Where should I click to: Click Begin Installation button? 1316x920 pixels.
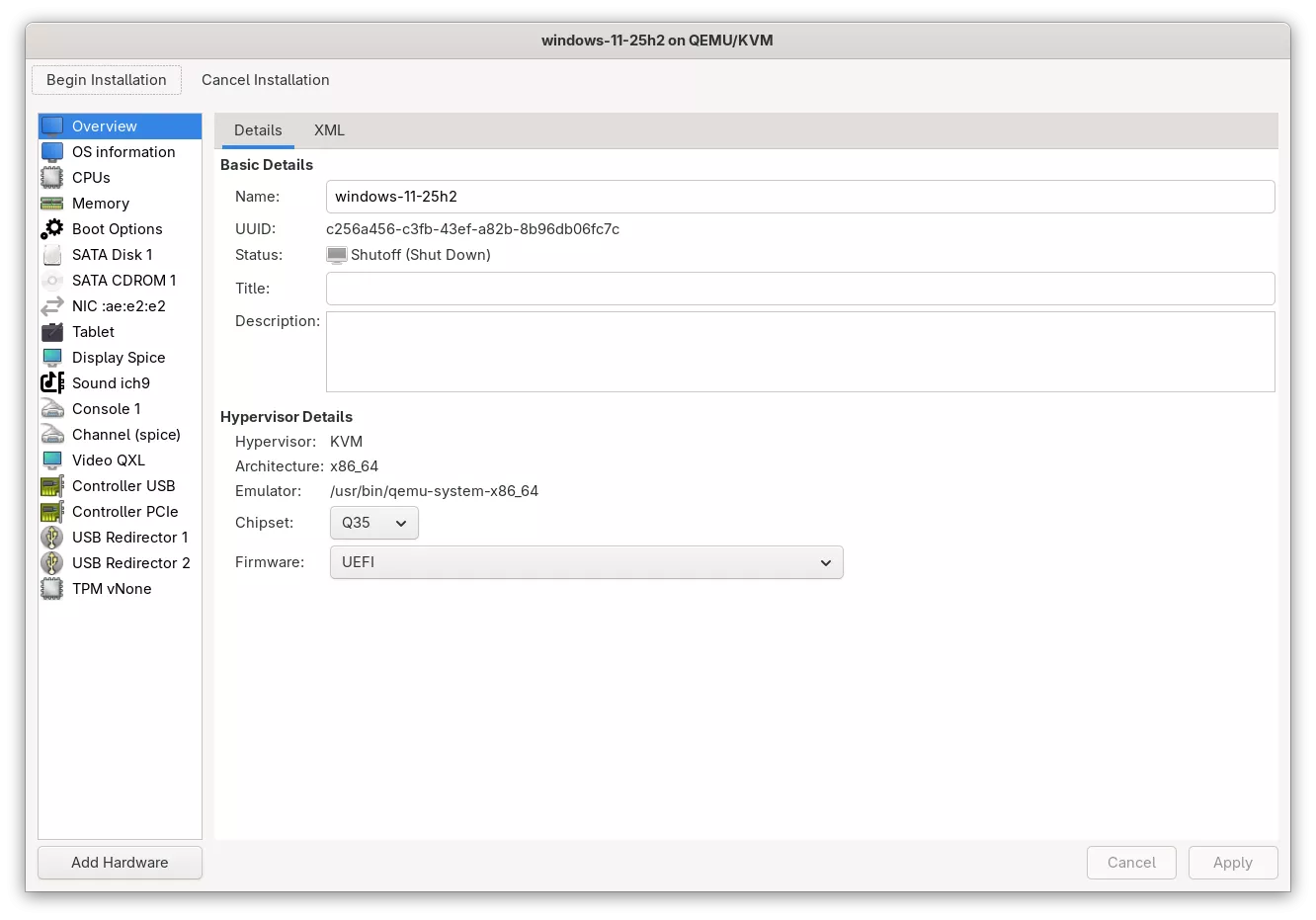coord(107,80)
